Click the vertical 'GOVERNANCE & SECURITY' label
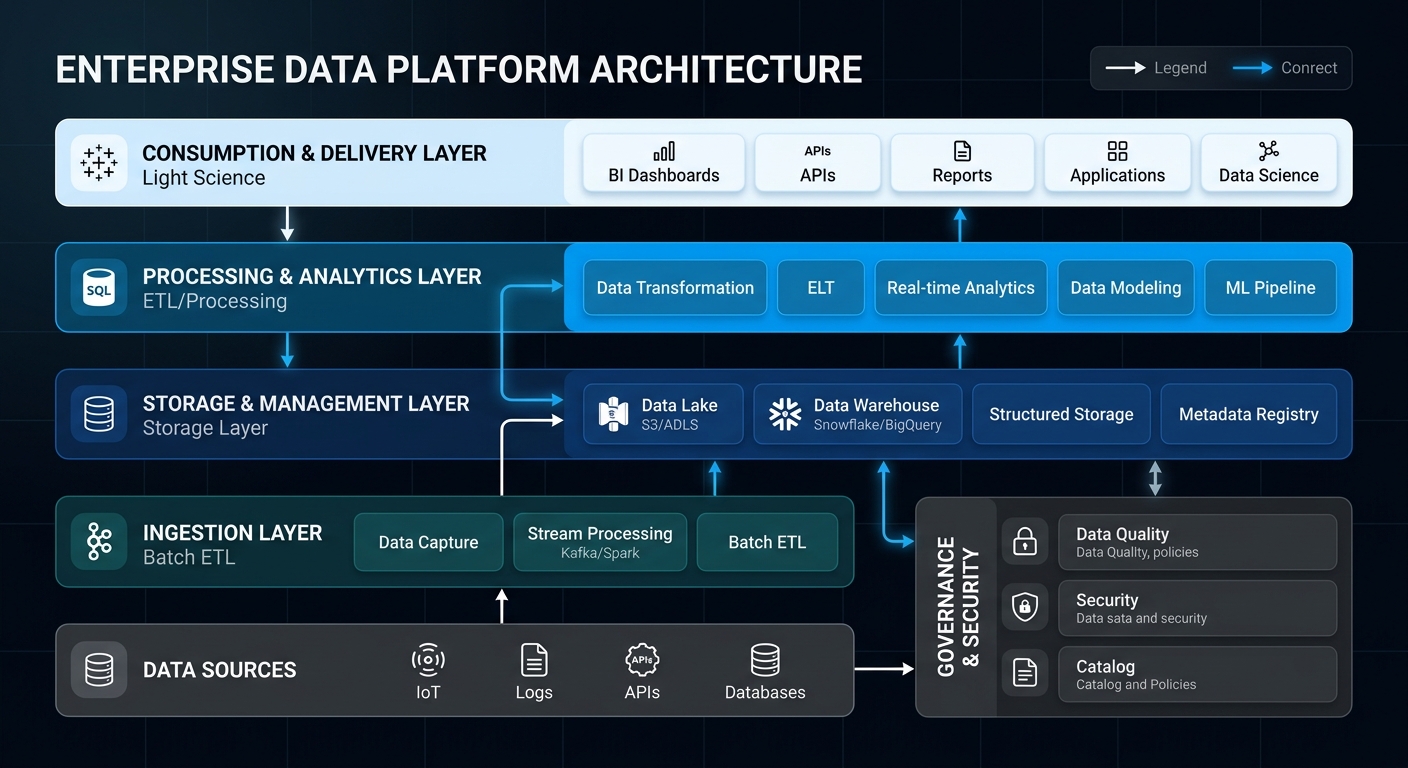 tap(958, 607)
